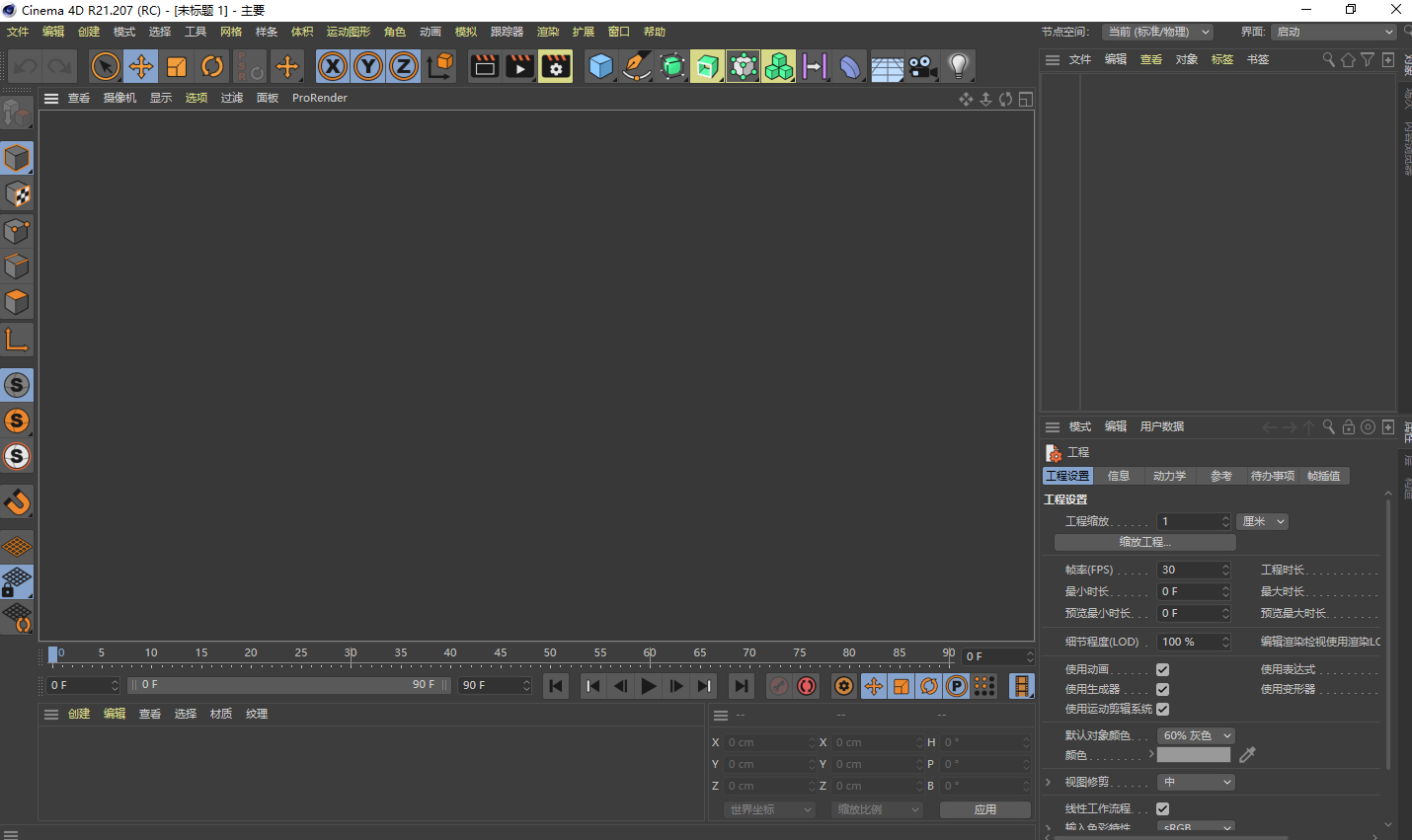Add a camera to the scene
The image size is (1412, 840).
coord(922,66)
